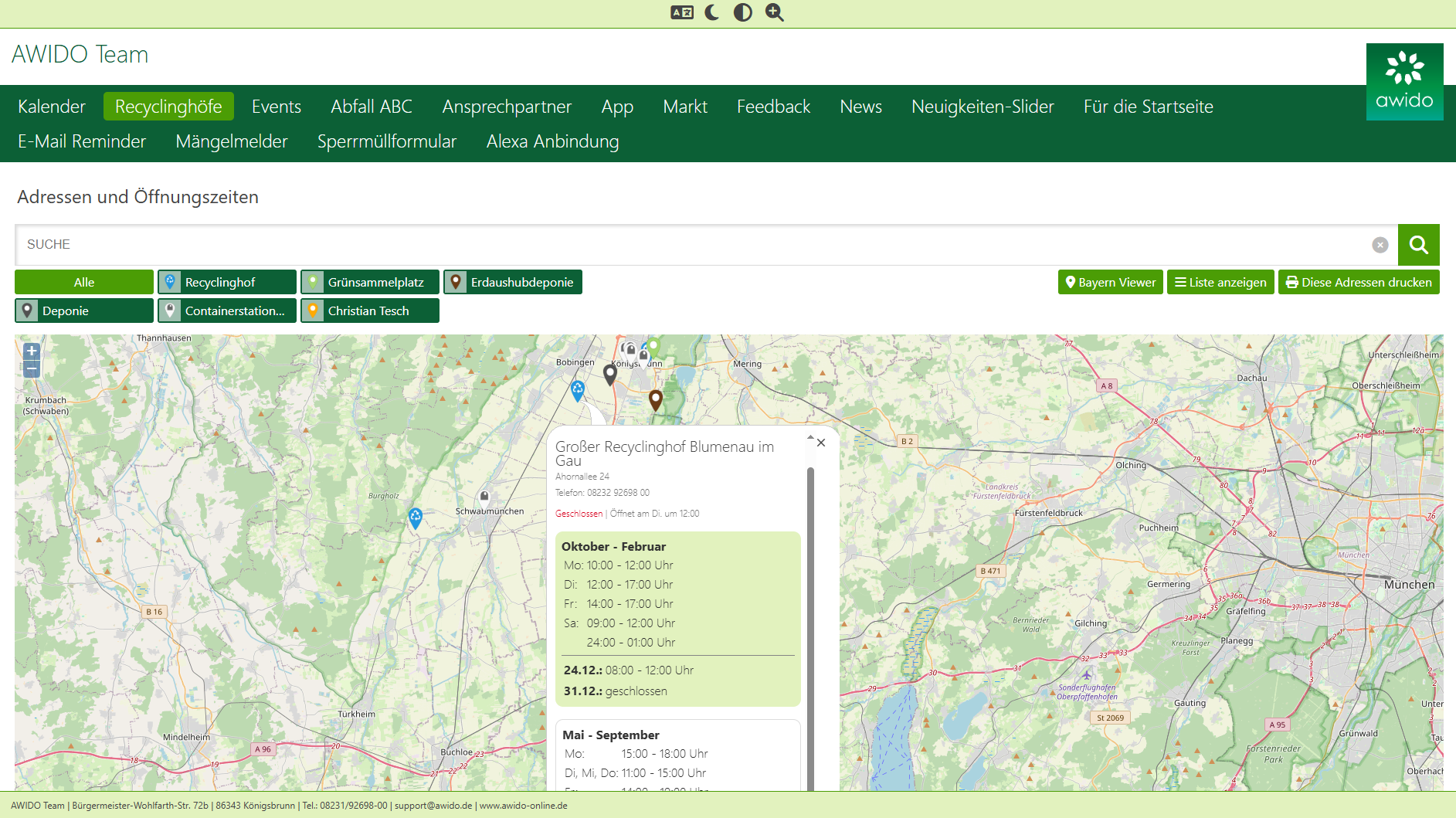The height and width of the screenshot is (818, 1456).
Task: Click the popup's vertical scrollbar
Action: 810,618
